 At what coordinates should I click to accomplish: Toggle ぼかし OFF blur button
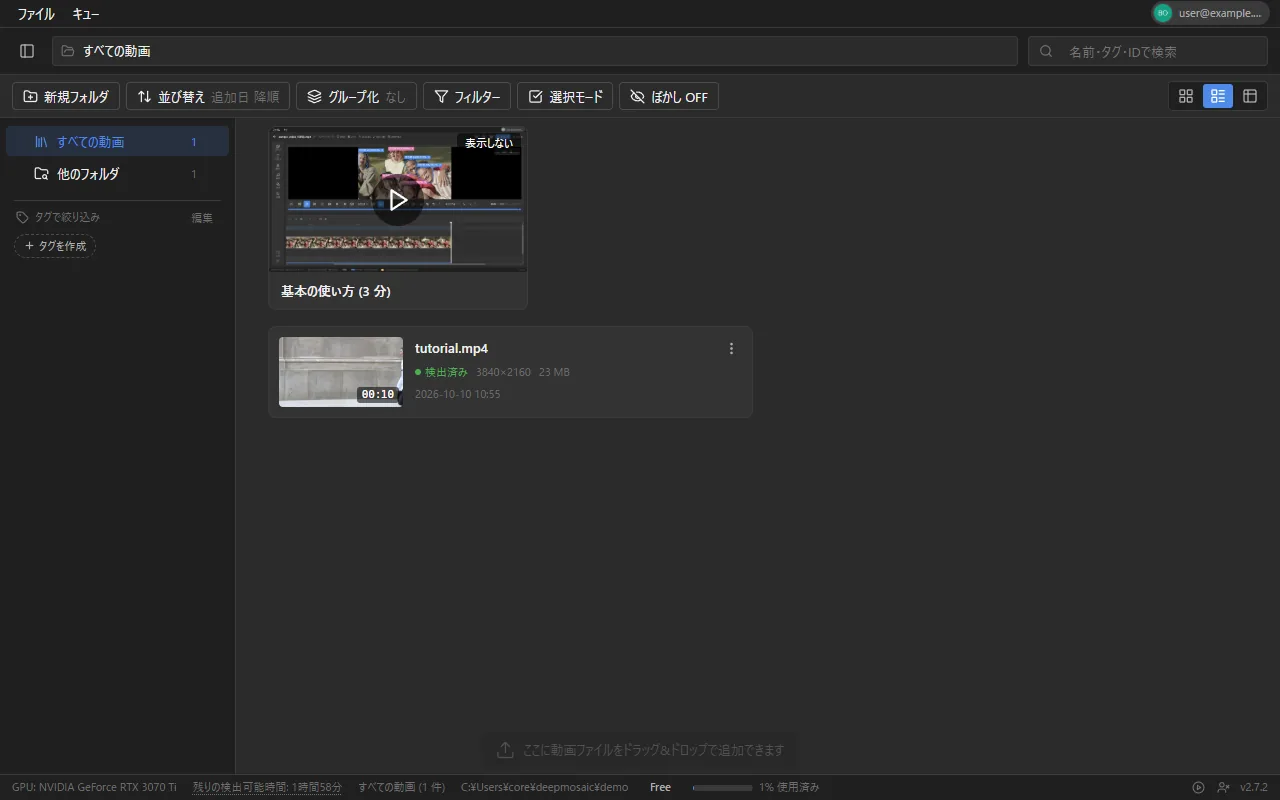[669, 97]
